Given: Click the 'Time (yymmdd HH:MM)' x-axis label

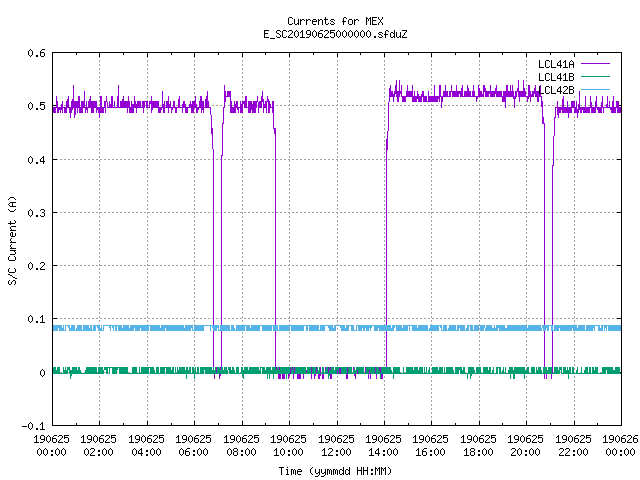Looking at the screenshot, I should pos(335,471).
